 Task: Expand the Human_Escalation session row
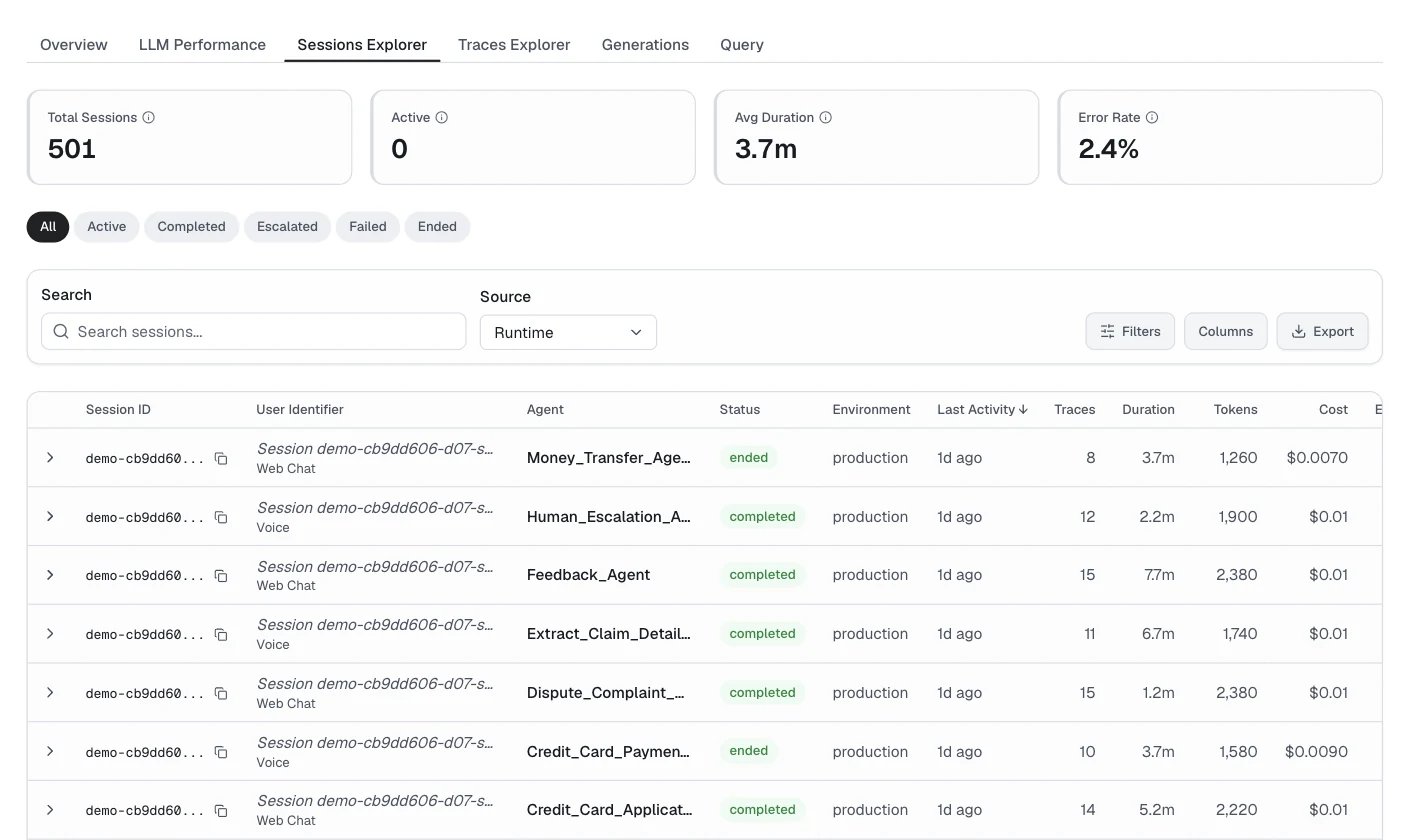coord(50,516)
